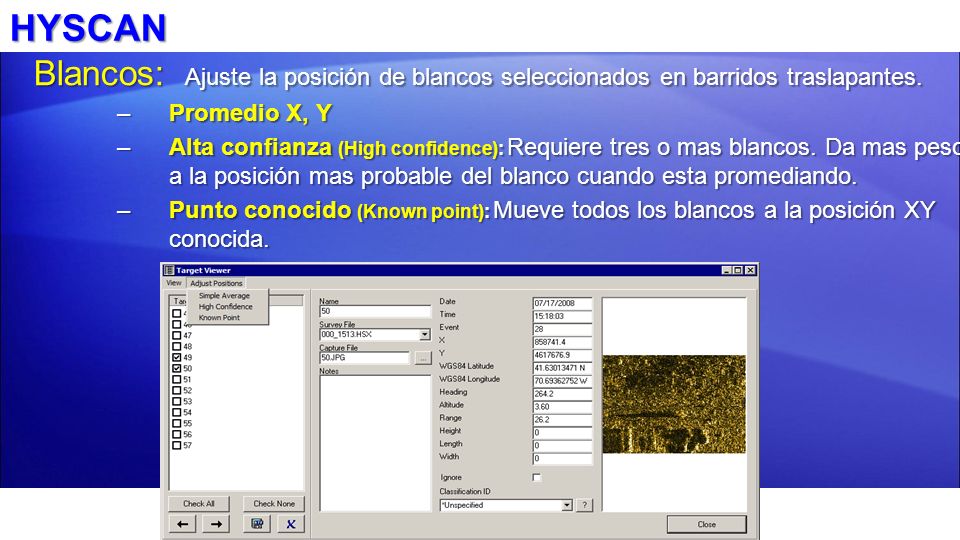The image size is (960, 540).
Task: Click the Range field 26.2
Action: (562, 420)
